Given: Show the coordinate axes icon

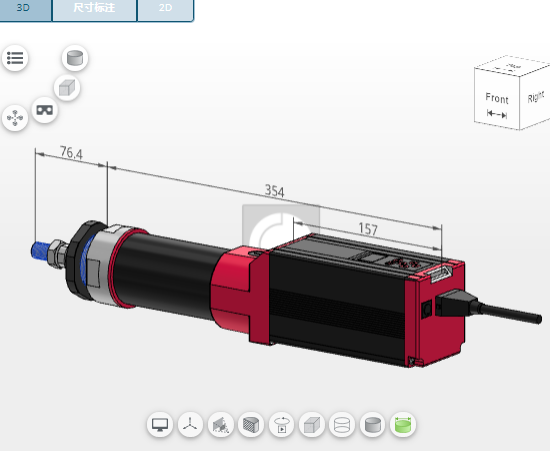Looking at the screenshot, I should point(190,425).
